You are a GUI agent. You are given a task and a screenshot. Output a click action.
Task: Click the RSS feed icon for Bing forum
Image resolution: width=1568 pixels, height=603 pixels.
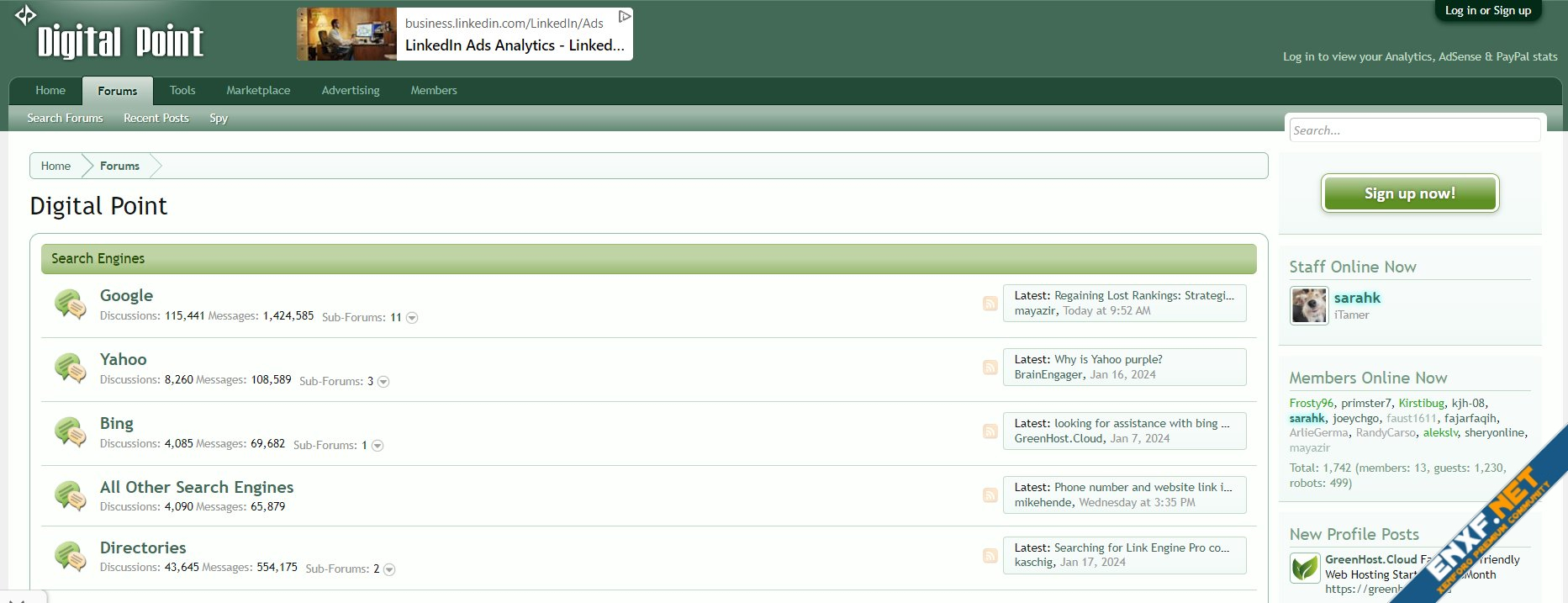click(x=990, y=431)
